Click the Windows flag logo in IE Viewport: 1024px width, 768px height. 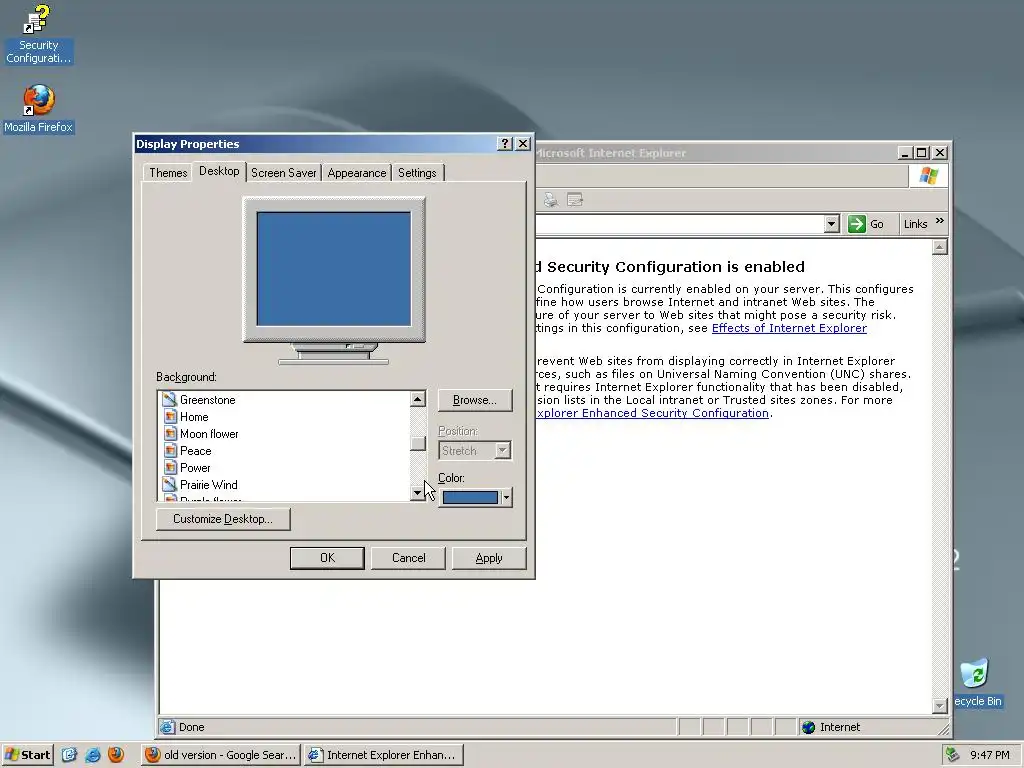pyautogui.click(x=929, y=176)
